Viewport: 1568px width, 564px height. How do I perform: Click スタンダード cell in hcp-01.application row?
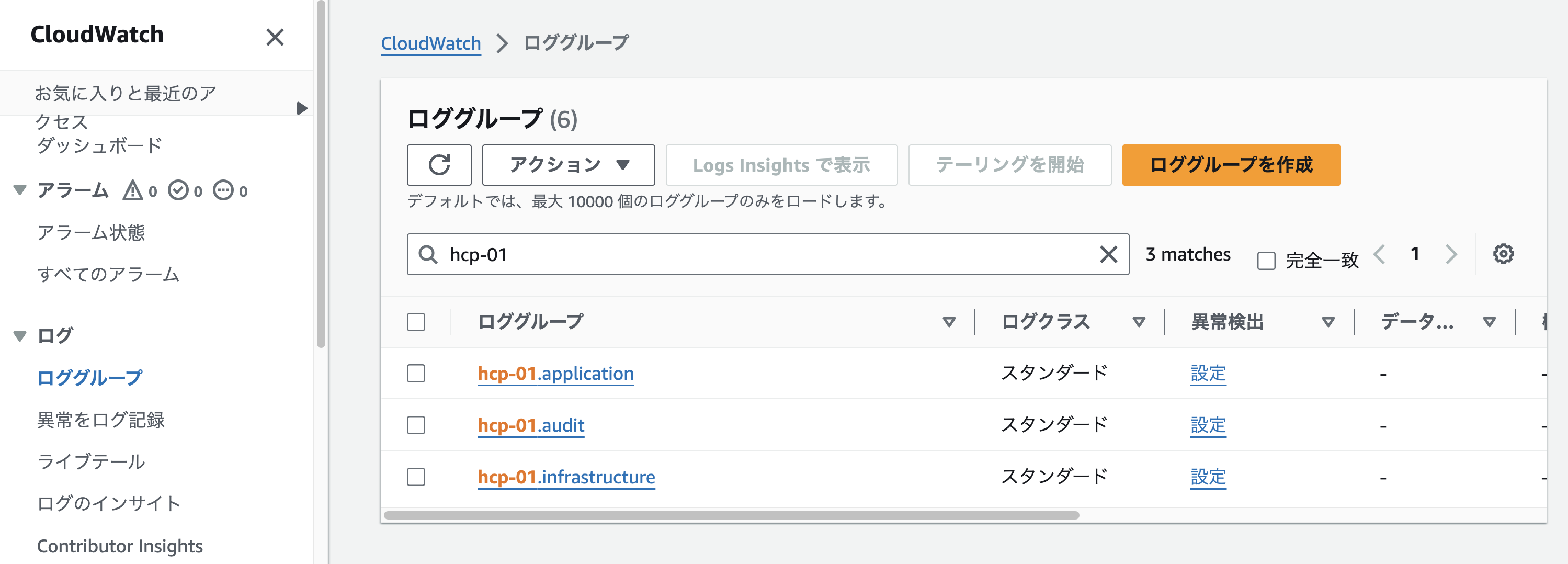pyautogui.click(x=1054, y=374)
